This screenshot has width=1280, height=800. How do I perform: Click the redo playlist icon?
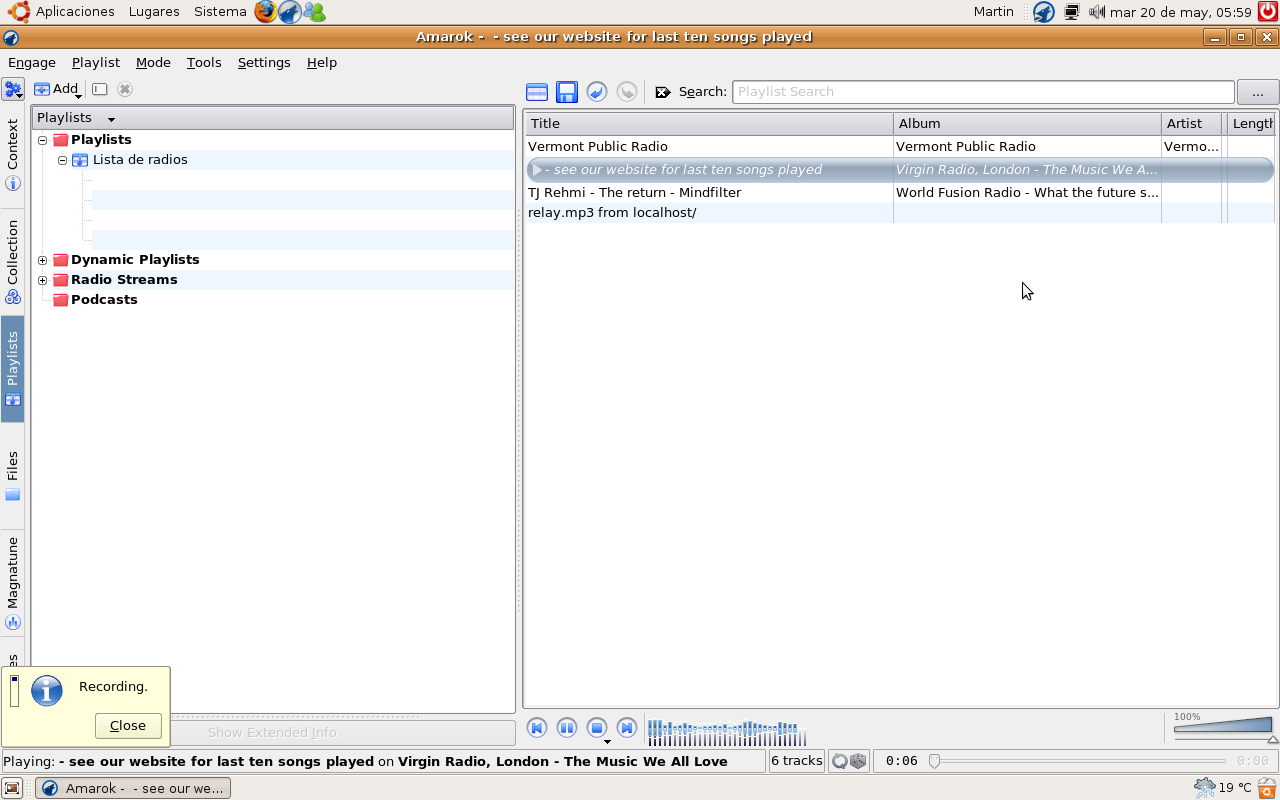(x=627, y=92)
